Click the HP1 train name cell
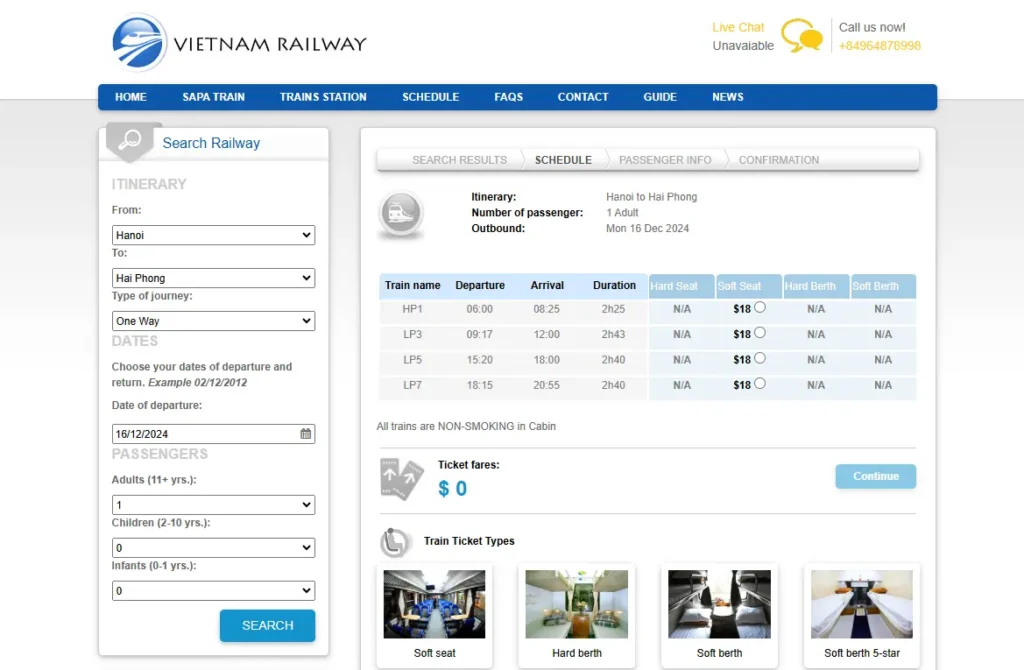The image size is (1024, 670). 412,309
